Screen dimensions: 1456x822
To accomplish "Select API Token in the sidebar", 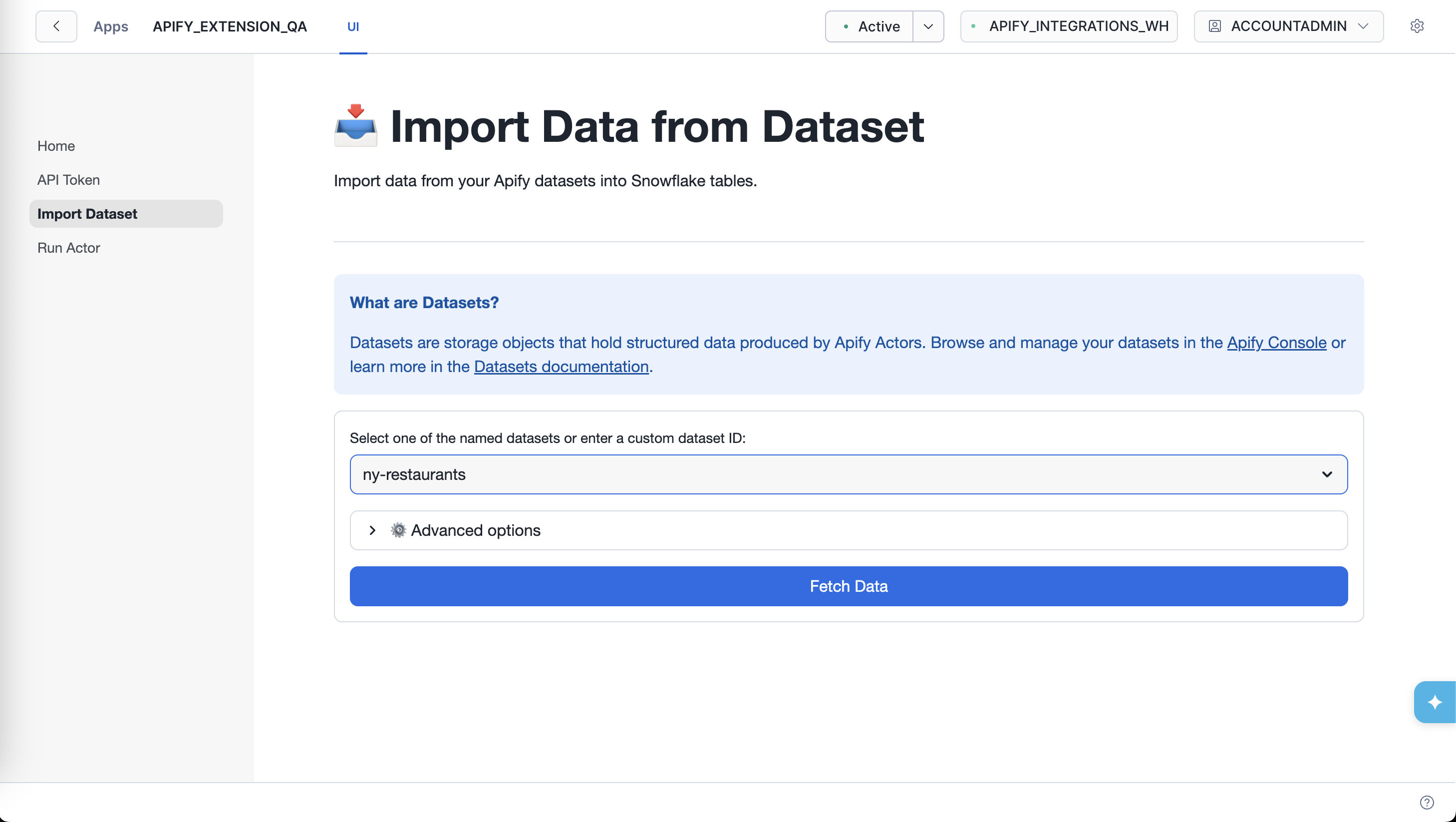I will pyautogui.click(x=68, y=180).
